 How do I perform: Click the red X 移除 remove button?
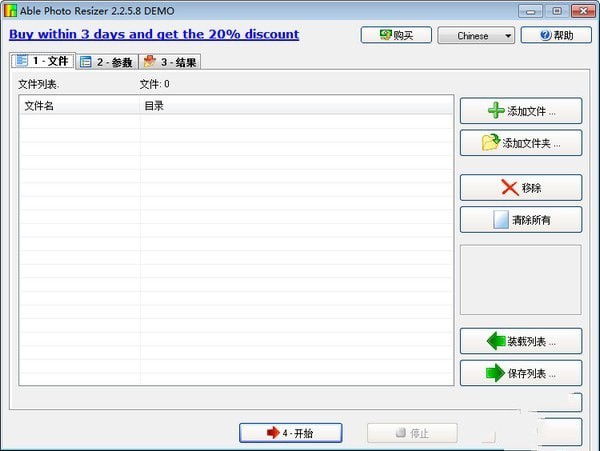[x=521, y=188]
